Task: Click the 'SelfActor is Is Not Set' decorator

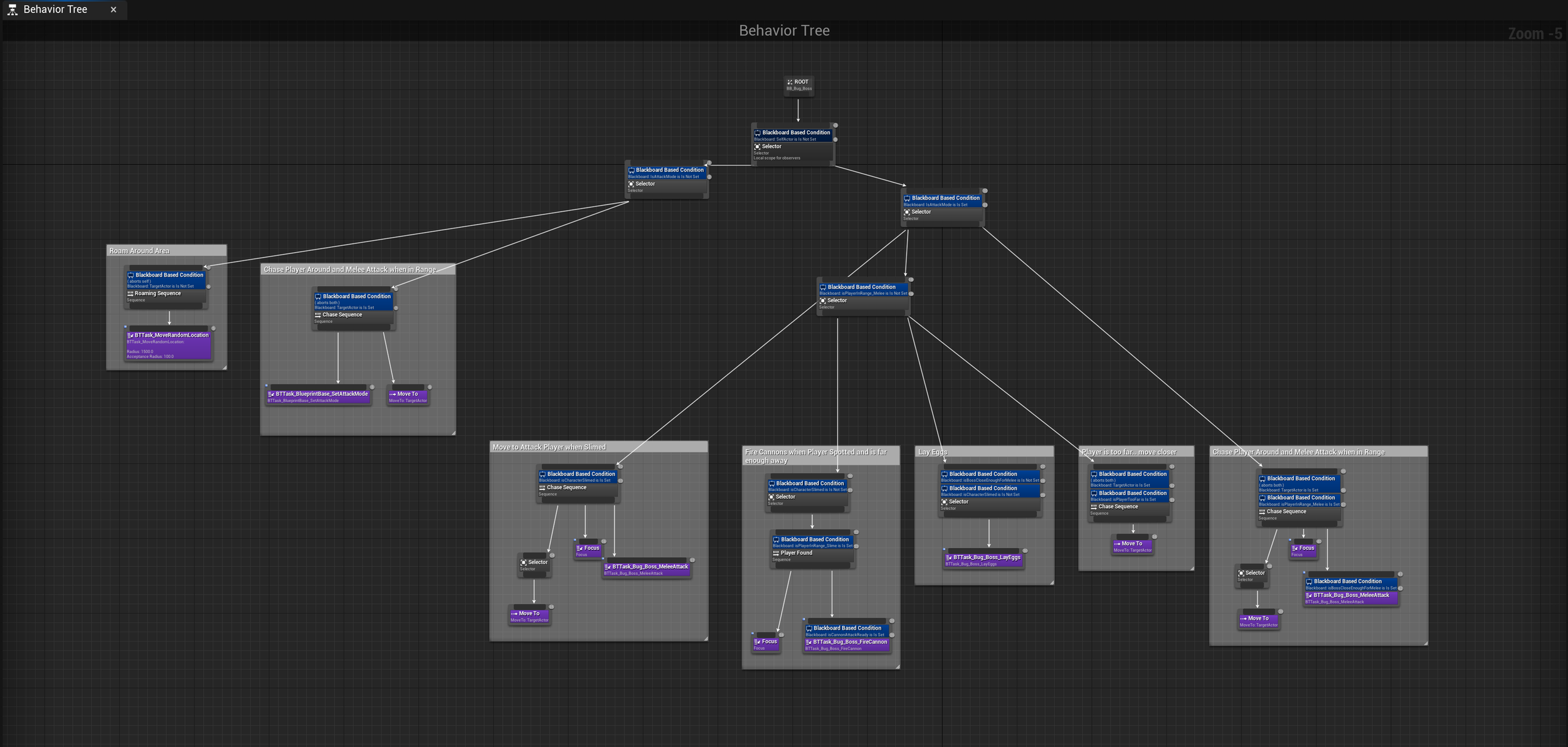Action: point(793,135)
